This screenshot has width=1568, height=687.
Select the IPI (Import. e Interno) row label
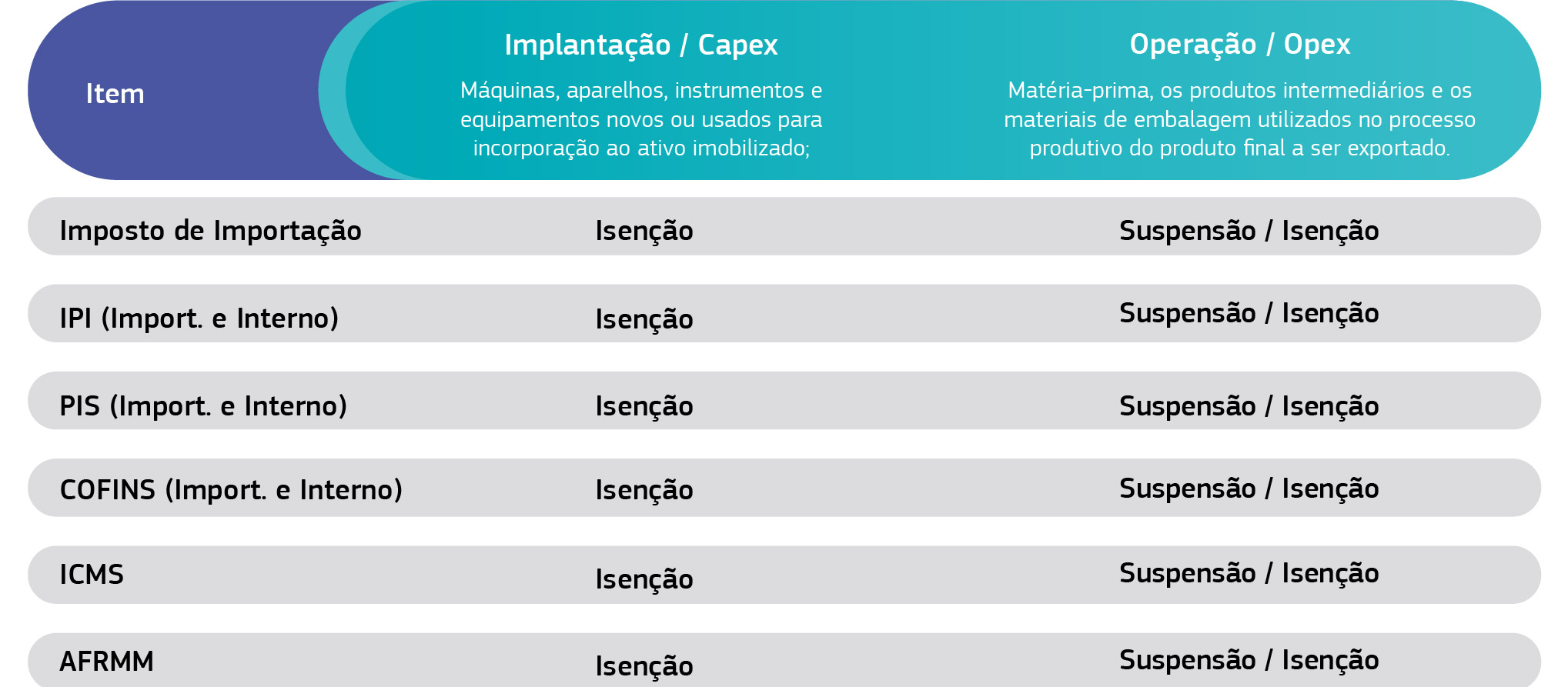coord(199,318)
